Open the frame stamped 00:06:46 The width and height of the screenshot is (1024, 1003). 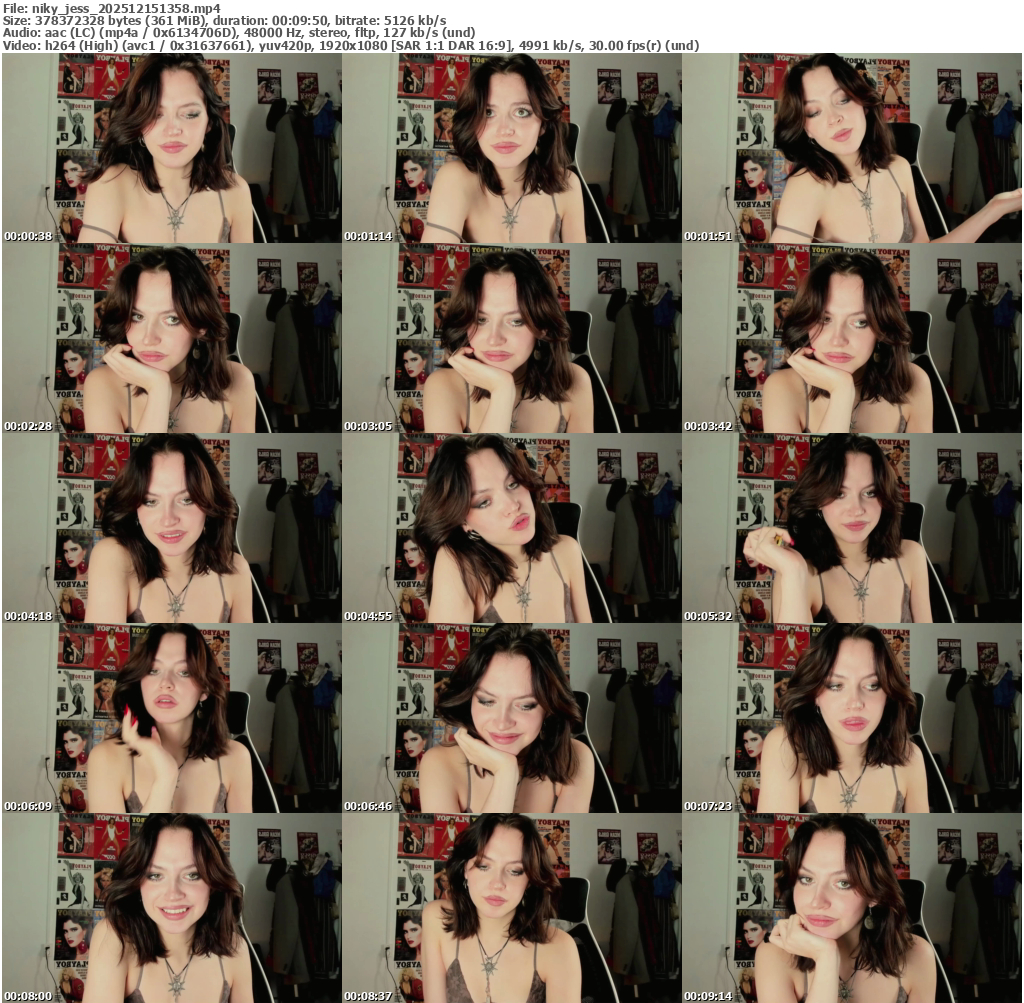(511, 718)
